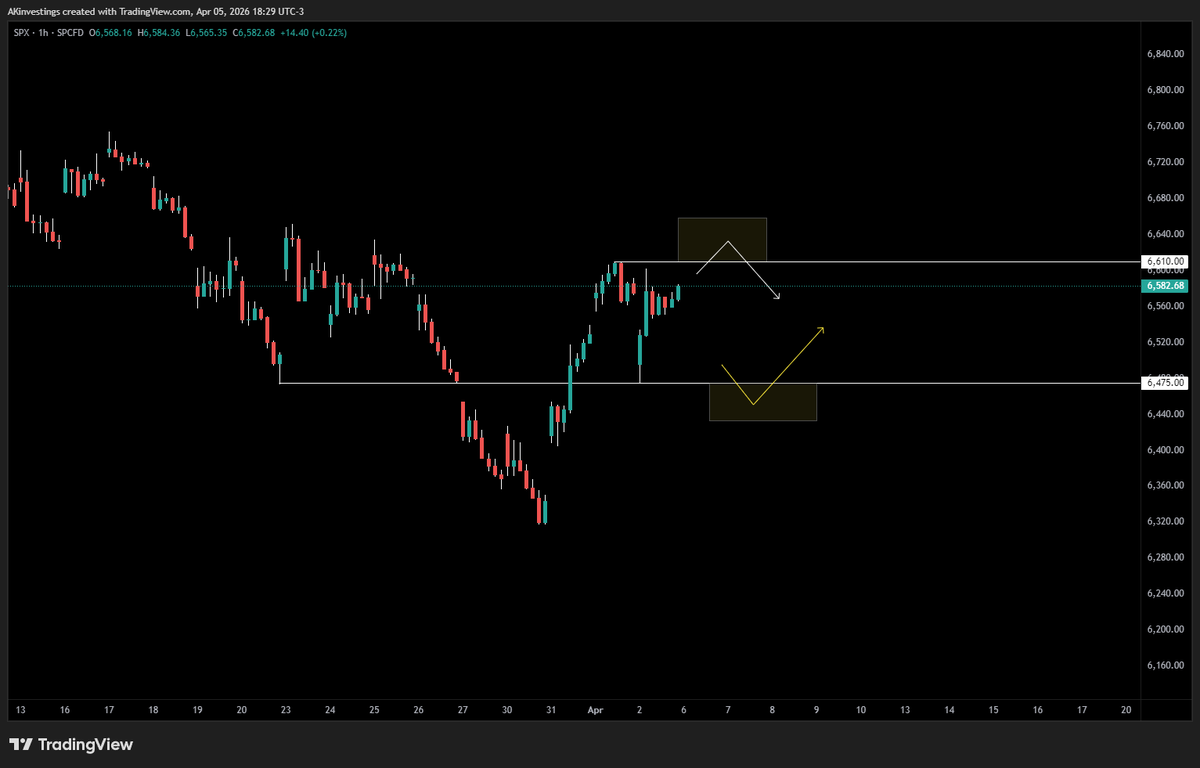This screenshot has width=1200, height=768.
Task: Click the 6,360.00 price axis label
Action: [x=1165, y=486]
